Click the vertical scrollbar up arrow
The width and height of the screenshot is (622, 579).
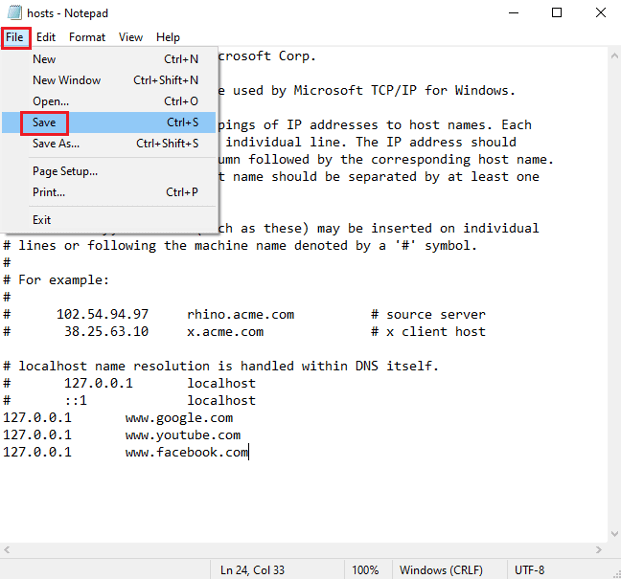[612, 56]
